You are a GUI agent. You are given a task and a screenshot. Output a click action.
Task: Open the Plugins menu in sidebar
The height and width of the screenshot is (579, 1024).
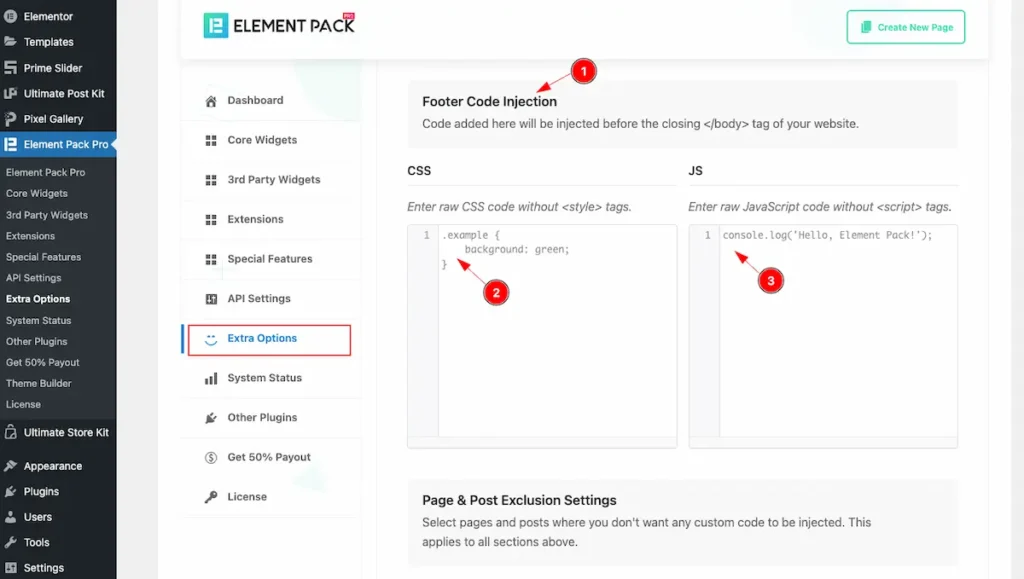tap(41, 492)
